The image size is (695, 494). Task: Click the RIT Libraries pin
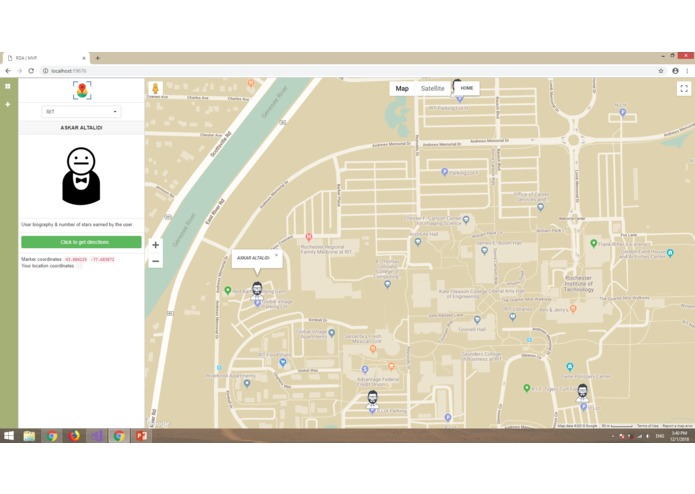(512, 316)
